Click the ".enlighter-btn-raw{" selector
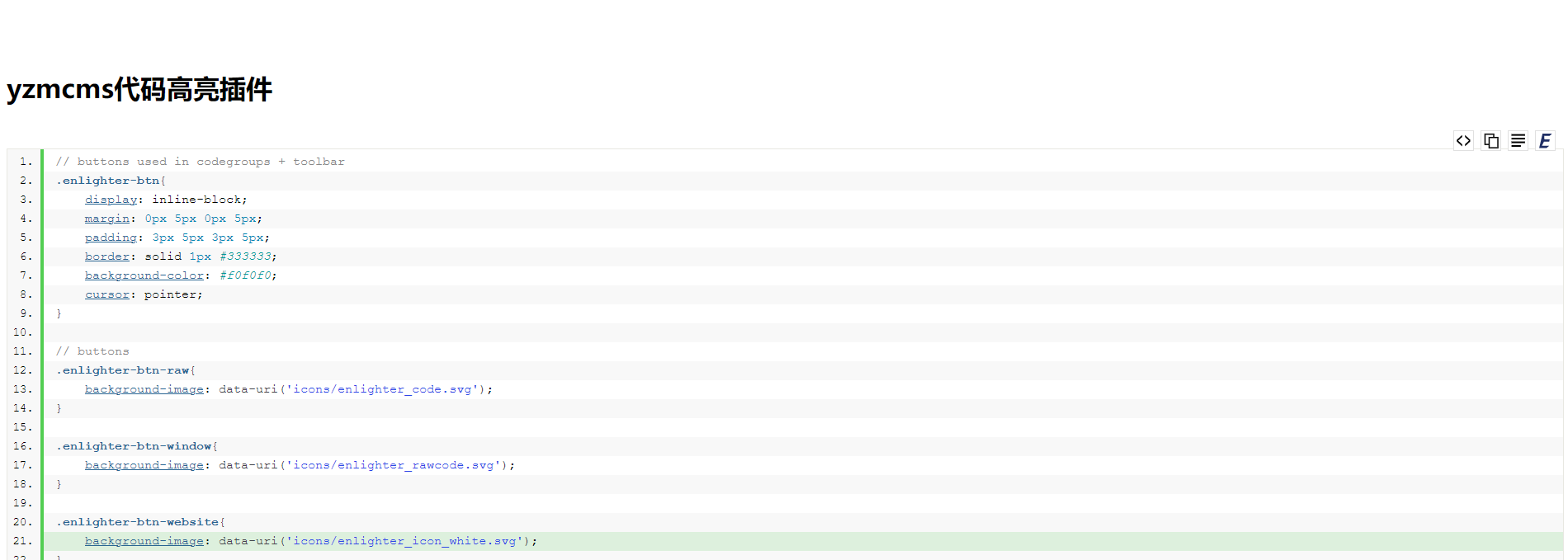Screen dimensions: 1568x560 (x=125, y=370)
